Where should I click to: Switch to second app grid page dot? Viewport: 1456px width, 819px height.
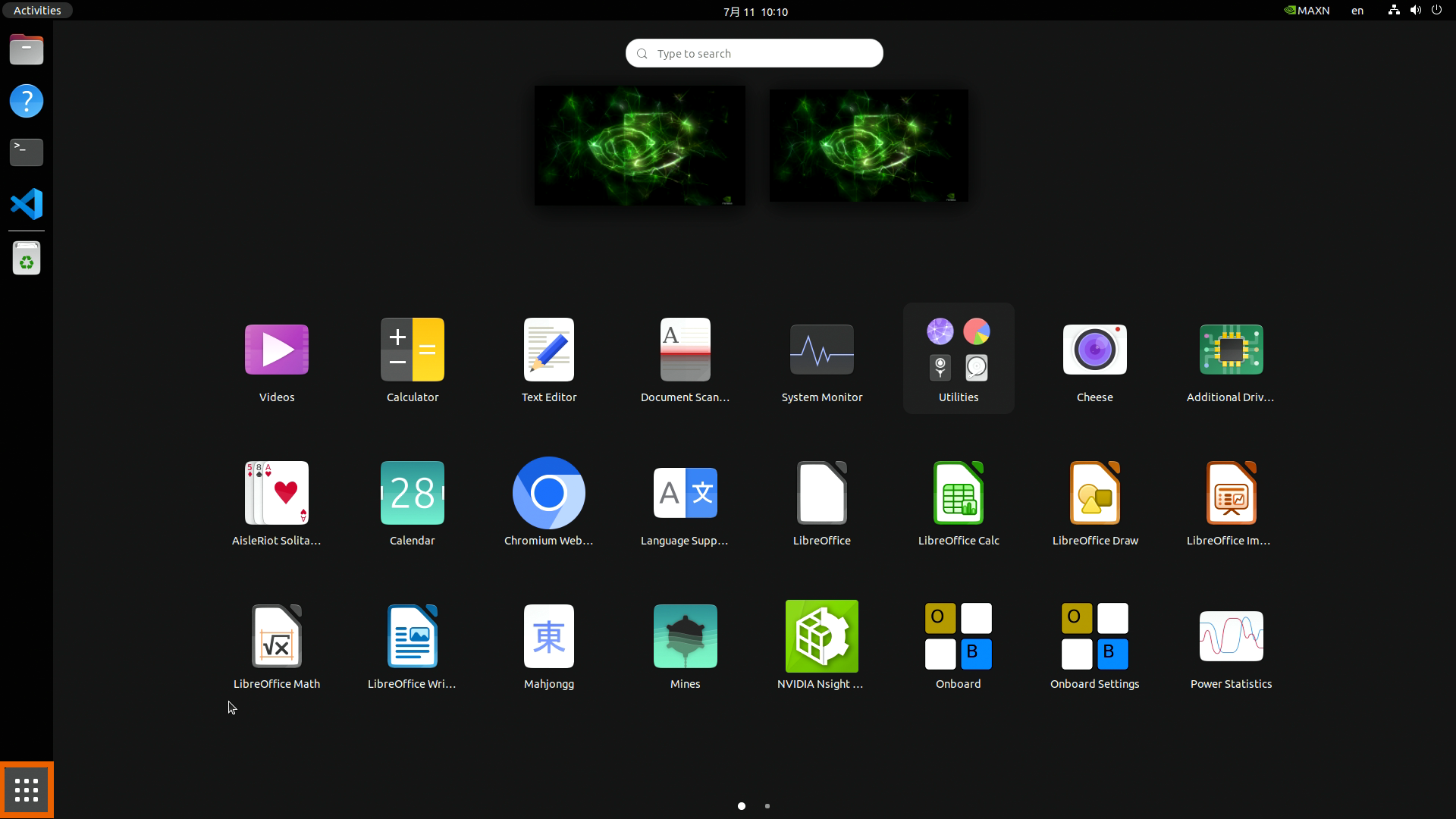click(767, 806)
